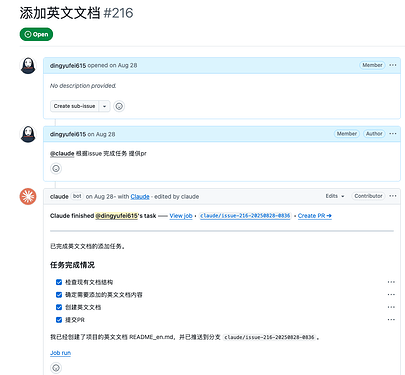Viewport: 405px width, 375px height.
Task: Click the Create sub-issue button
Action: (x=74, y=106)
